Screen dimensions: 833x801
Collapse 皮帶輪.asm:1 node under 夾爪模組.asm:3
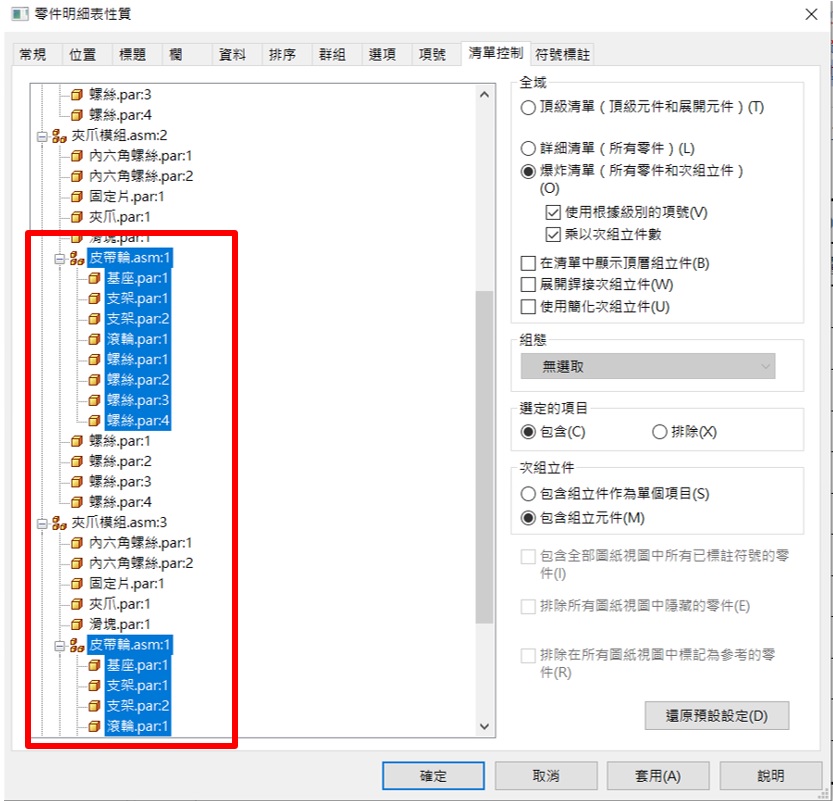(60, 645)
